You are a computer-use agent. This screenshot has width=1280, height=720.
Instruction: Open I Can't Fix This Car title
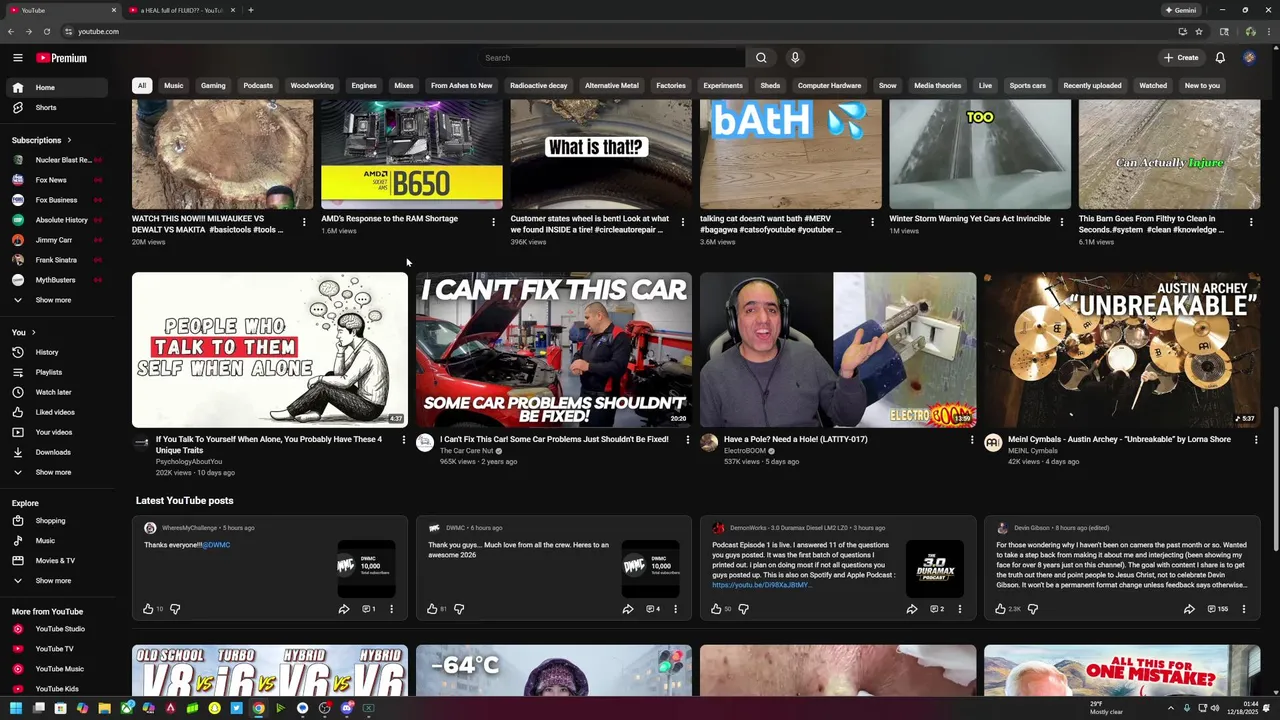554,439
